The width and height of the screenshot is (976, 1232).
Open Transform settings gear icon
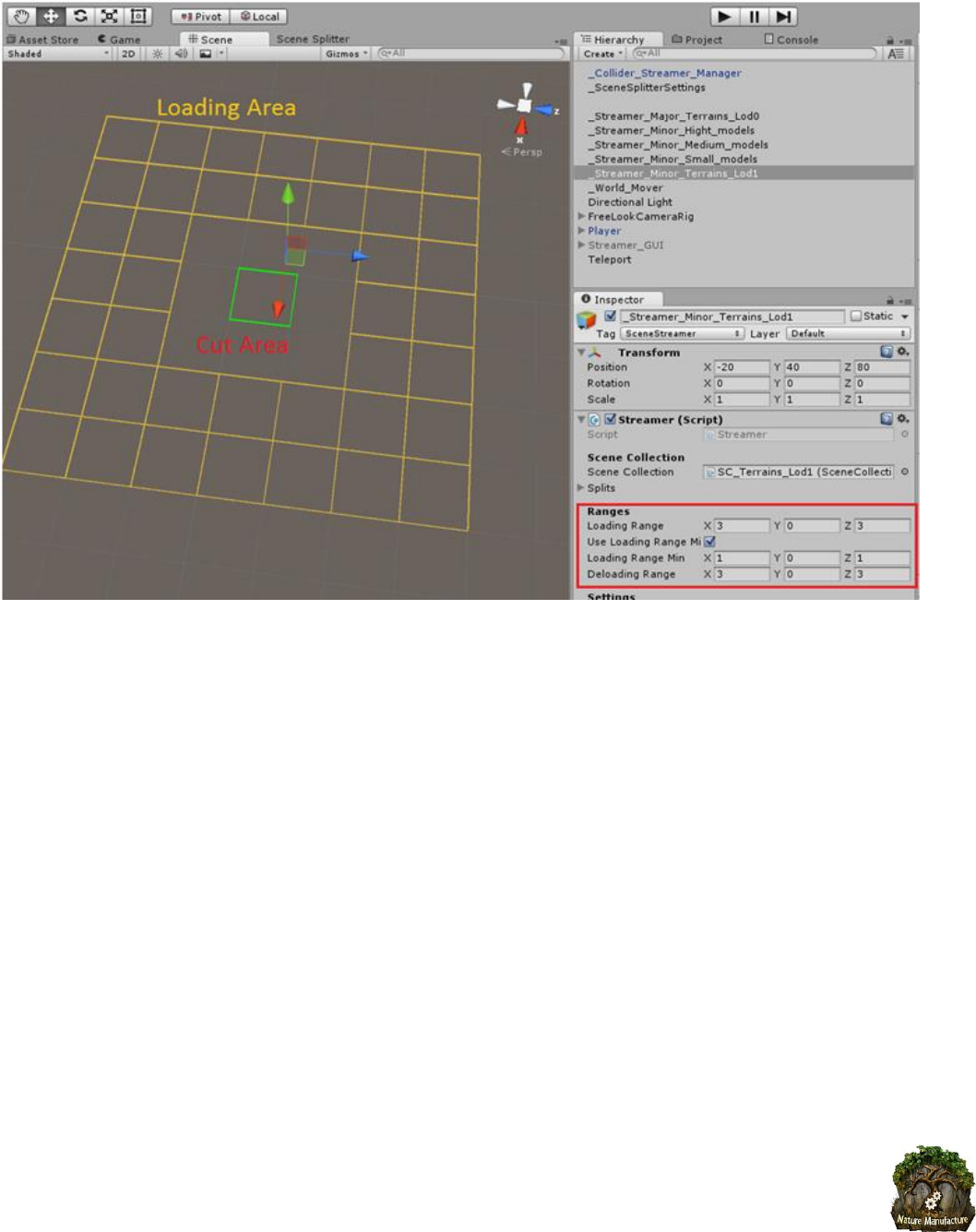[903, 352]
